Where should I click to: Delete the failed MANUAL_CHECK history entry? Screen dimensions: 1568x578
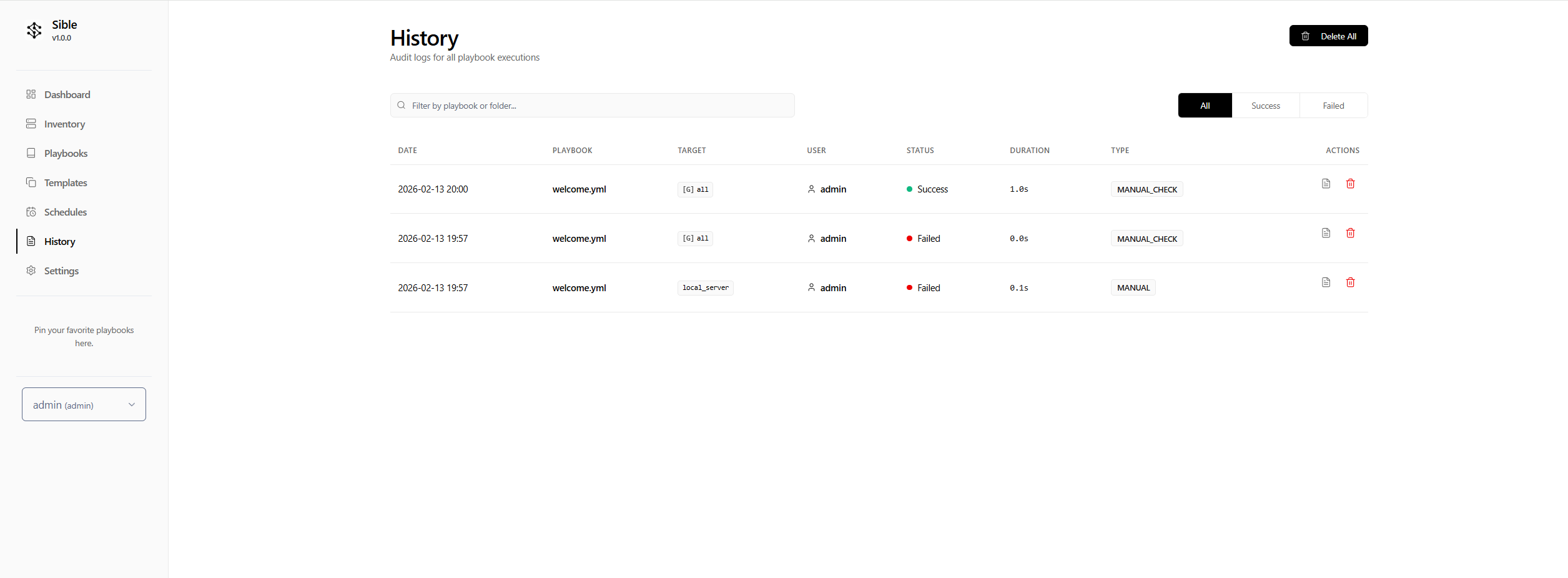[1350, 233]
